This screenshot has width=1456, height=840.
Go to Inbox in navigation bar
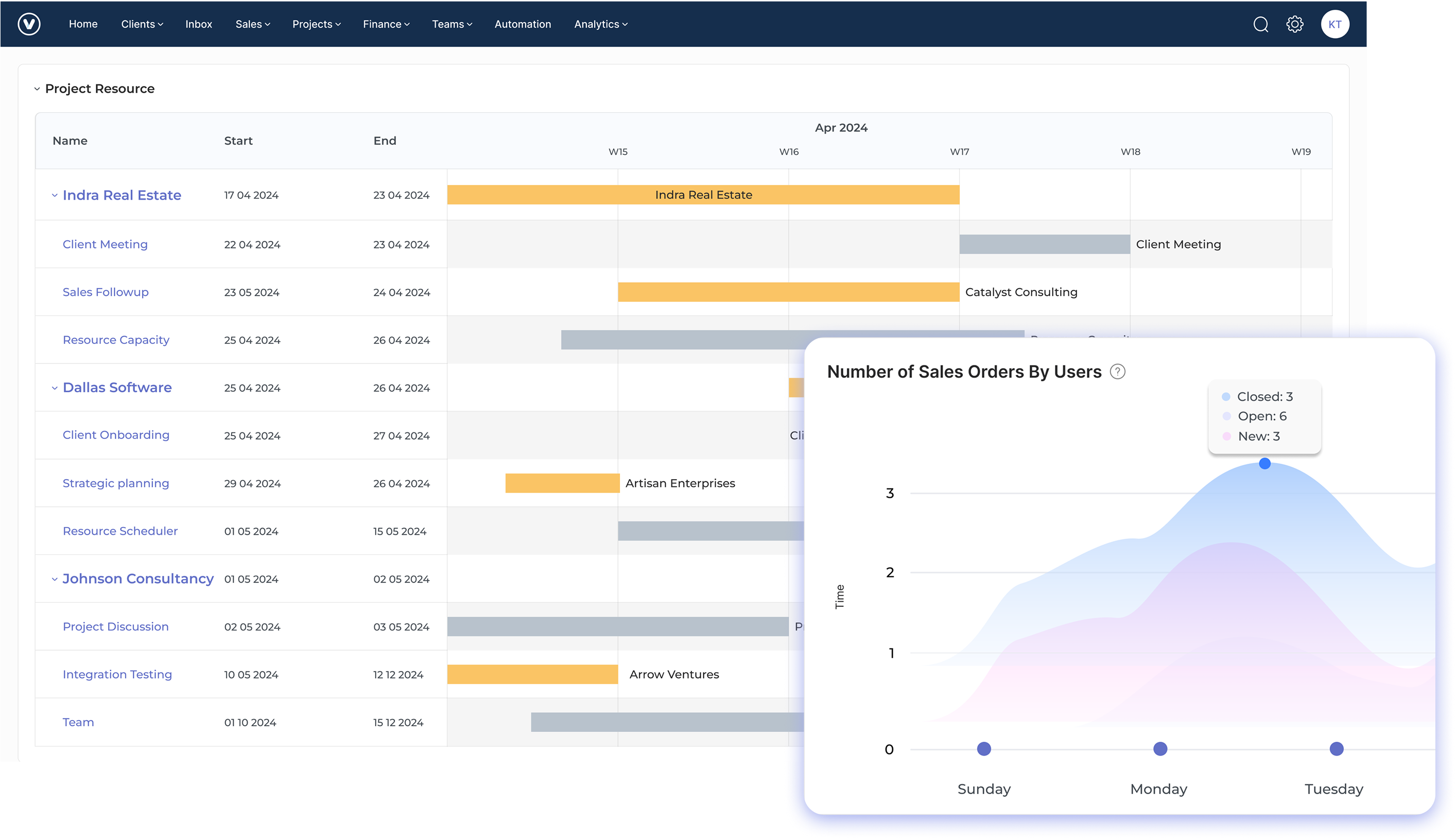tap(199, 24)
